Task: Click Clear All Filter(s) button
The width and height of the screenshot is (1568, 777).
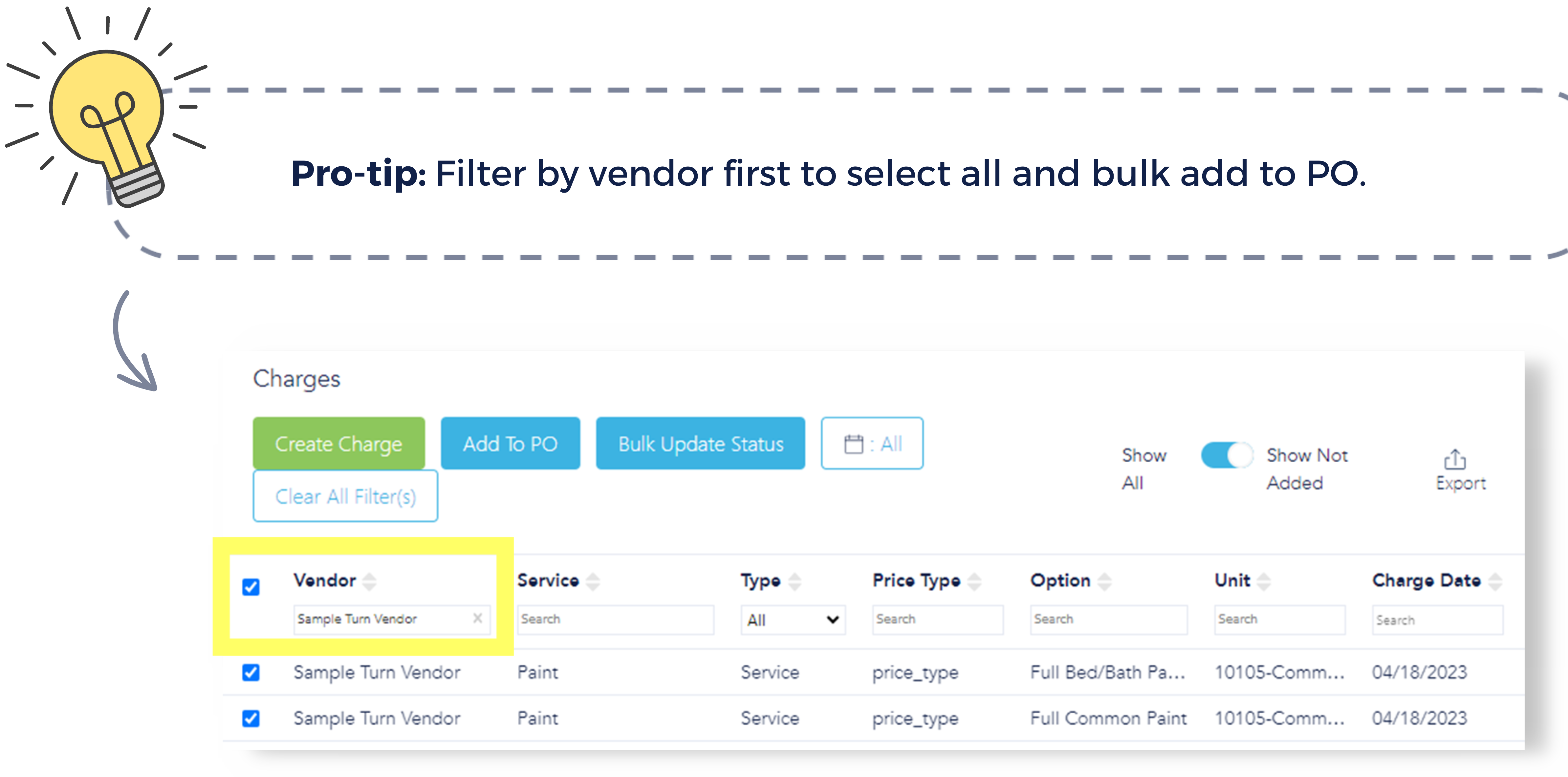Action: pyautogui.click(x=345, y=496)
